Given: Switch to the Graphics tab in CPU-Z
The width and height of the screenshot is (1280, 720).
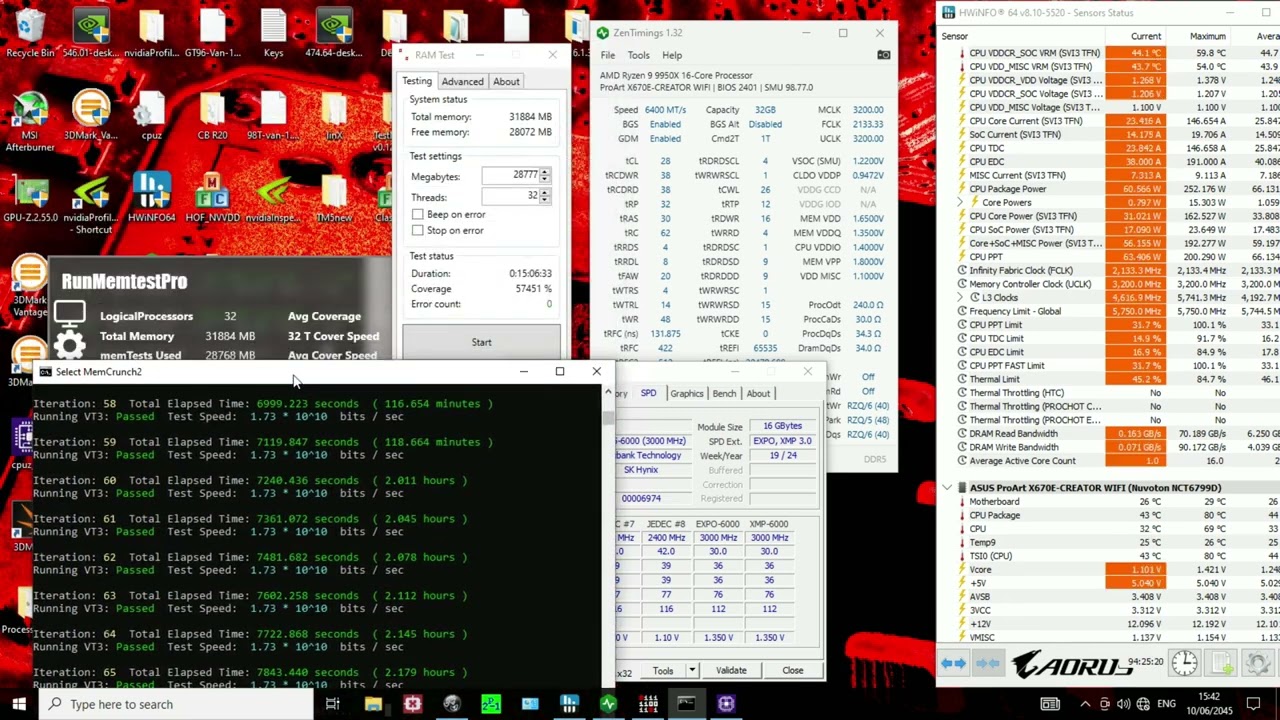Looking at the screenshot, I should [x=686, y=393].
